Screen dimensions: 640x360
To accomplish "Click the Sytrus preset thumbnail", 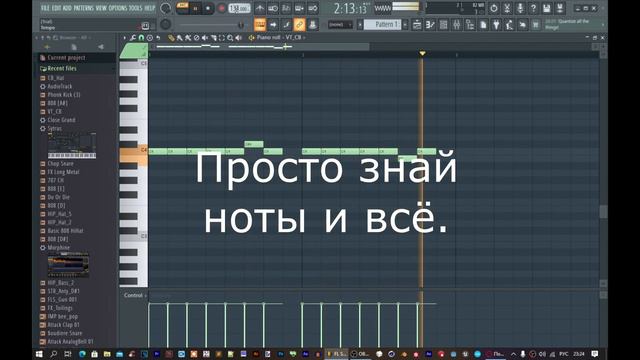I will click(x=72, y=145).
